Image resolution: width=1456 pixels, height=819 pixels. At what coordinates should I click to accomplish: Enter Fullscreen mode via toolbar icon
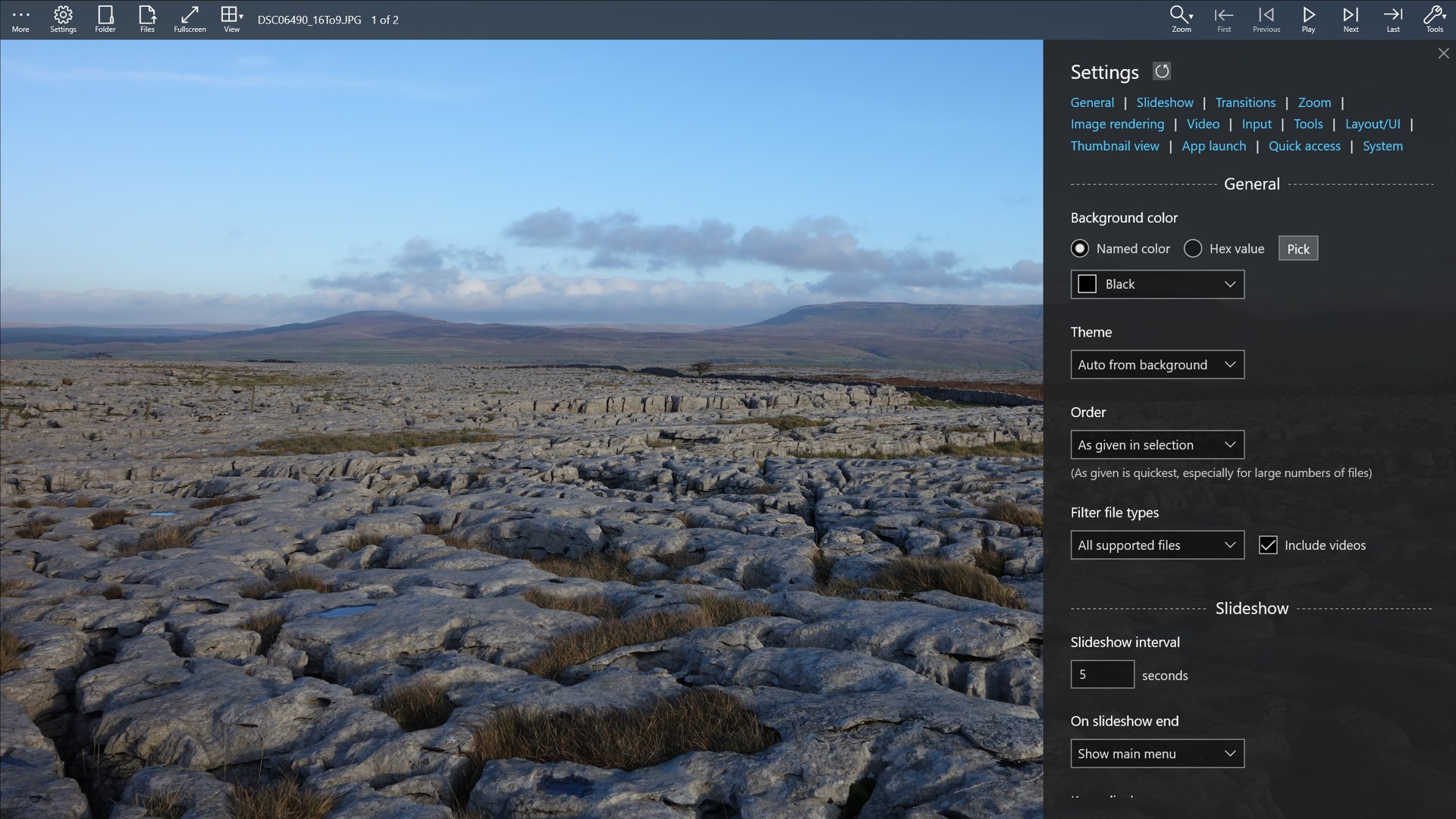(190, 19)
